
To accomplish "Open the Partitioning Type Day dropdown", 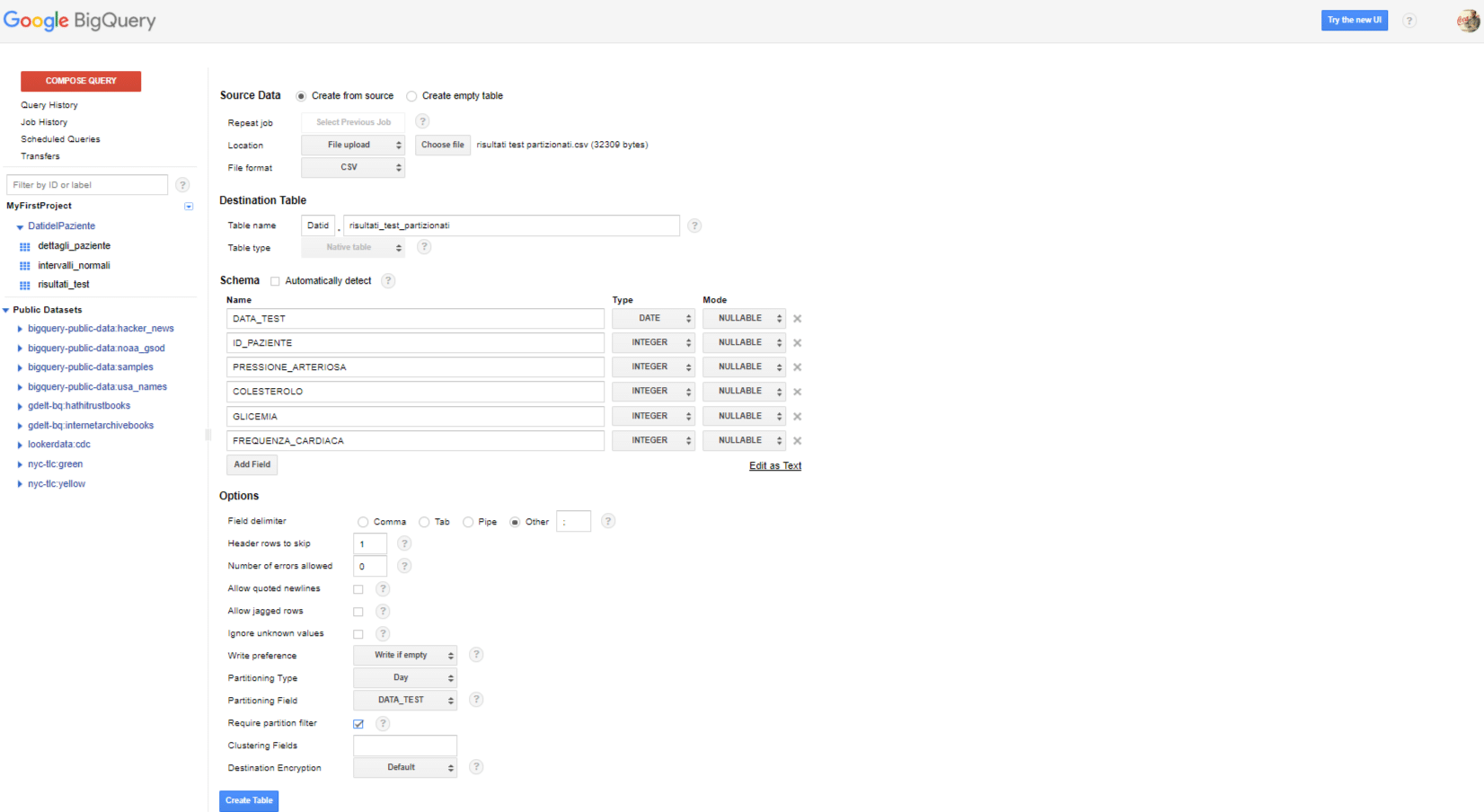I will coord(405,677).
